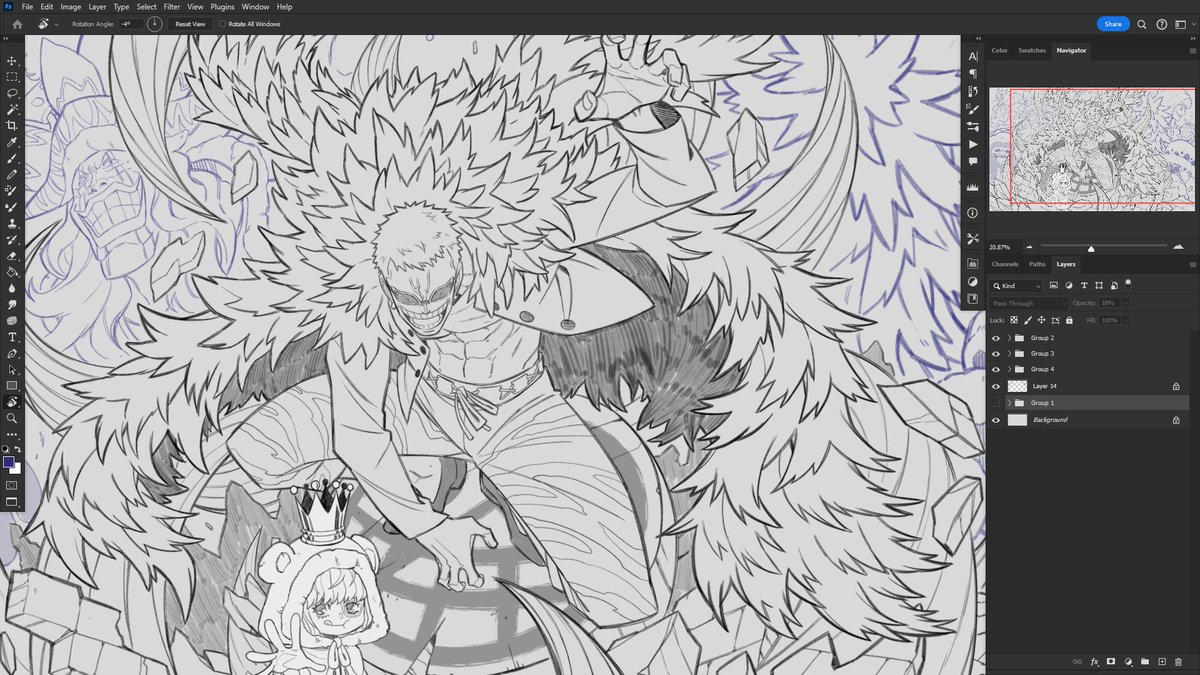Select the Rectangle shape tool

pyautogui.click(x=12, y=385)
